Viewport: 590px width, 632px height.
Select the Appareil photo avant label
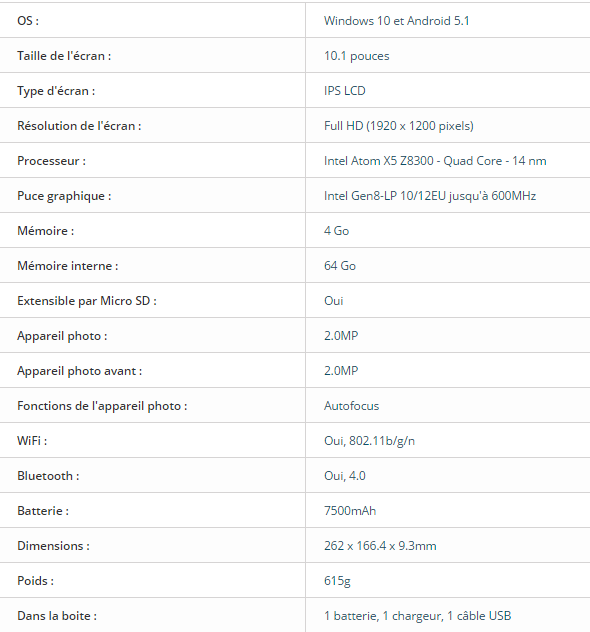click(79, 371)
